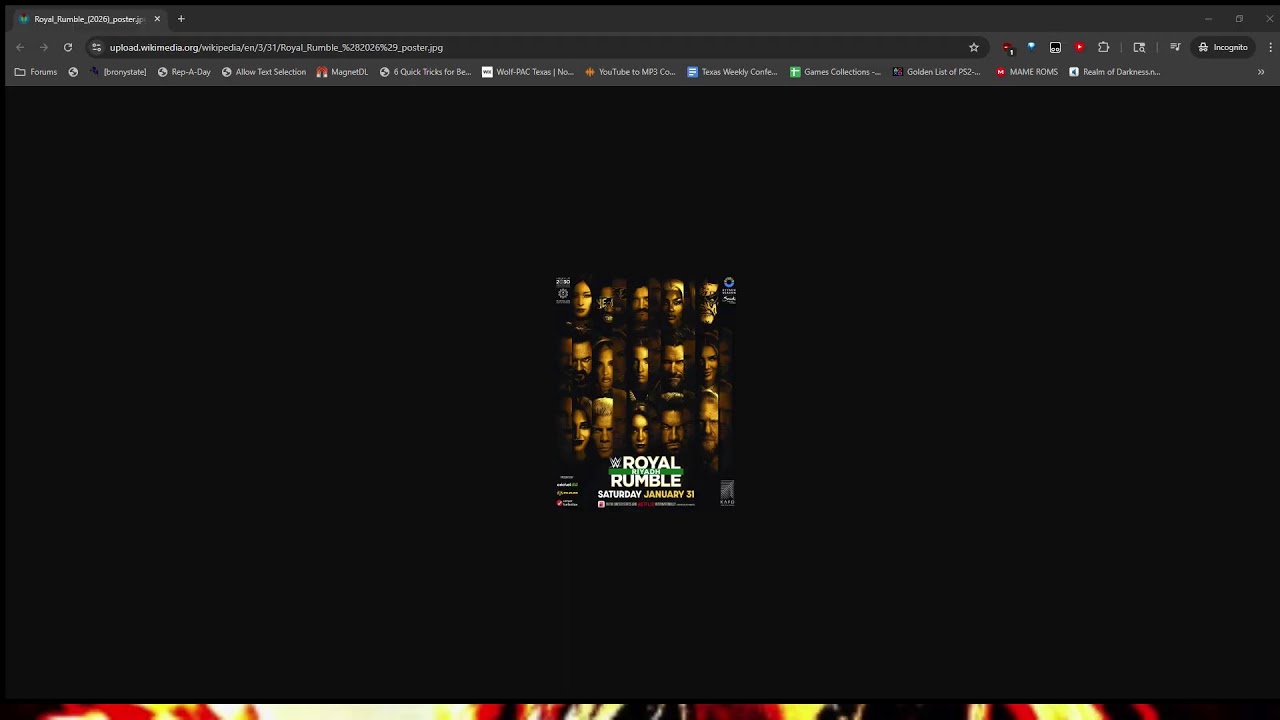
Task: Open the red play-button extension
Action: (x=1079, y=47)
